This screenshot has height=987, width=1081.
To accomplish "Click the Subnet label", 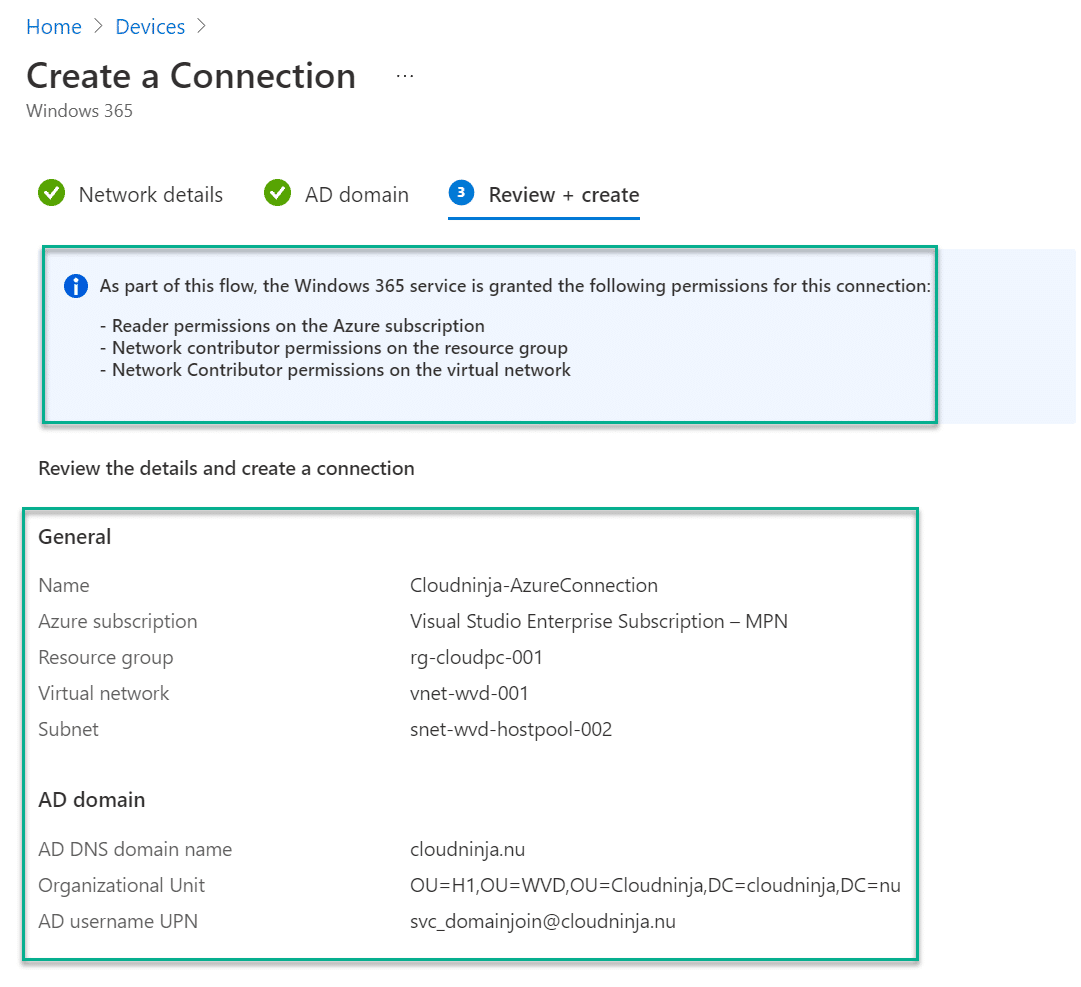I will click(x=68, y=729).
